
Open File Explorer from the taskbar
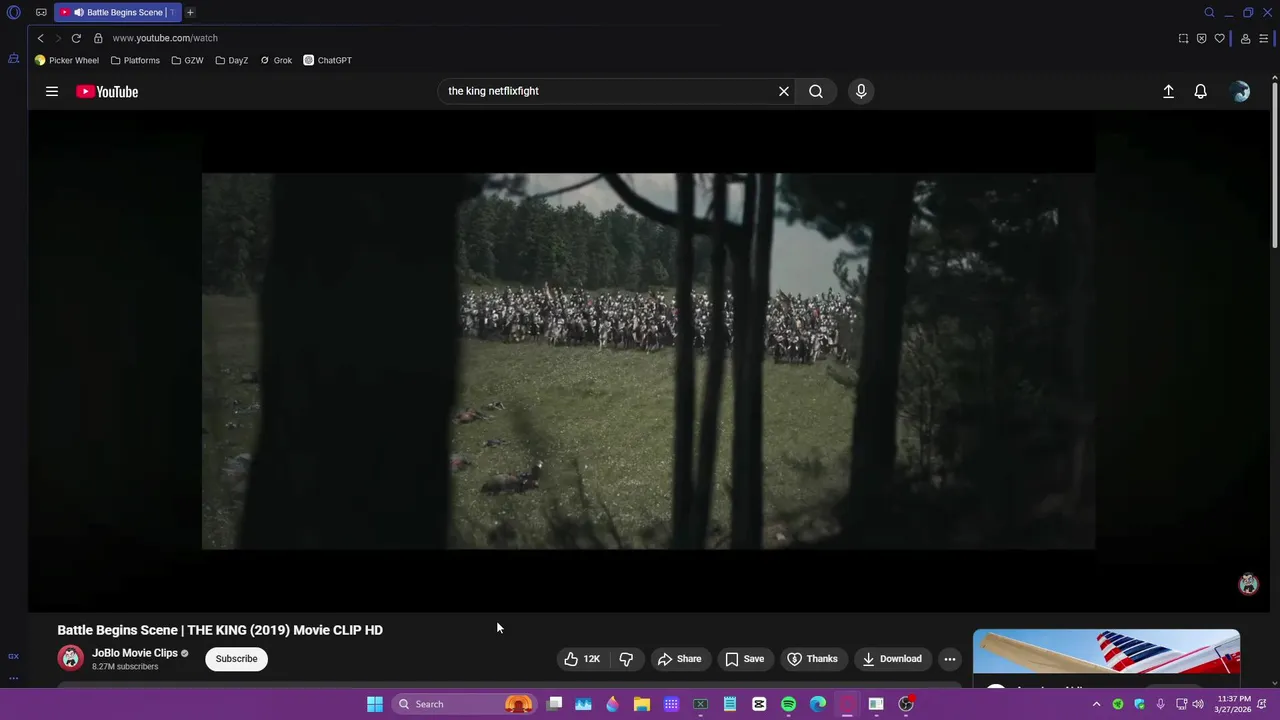pyautogui.click(x=642, y=704)
